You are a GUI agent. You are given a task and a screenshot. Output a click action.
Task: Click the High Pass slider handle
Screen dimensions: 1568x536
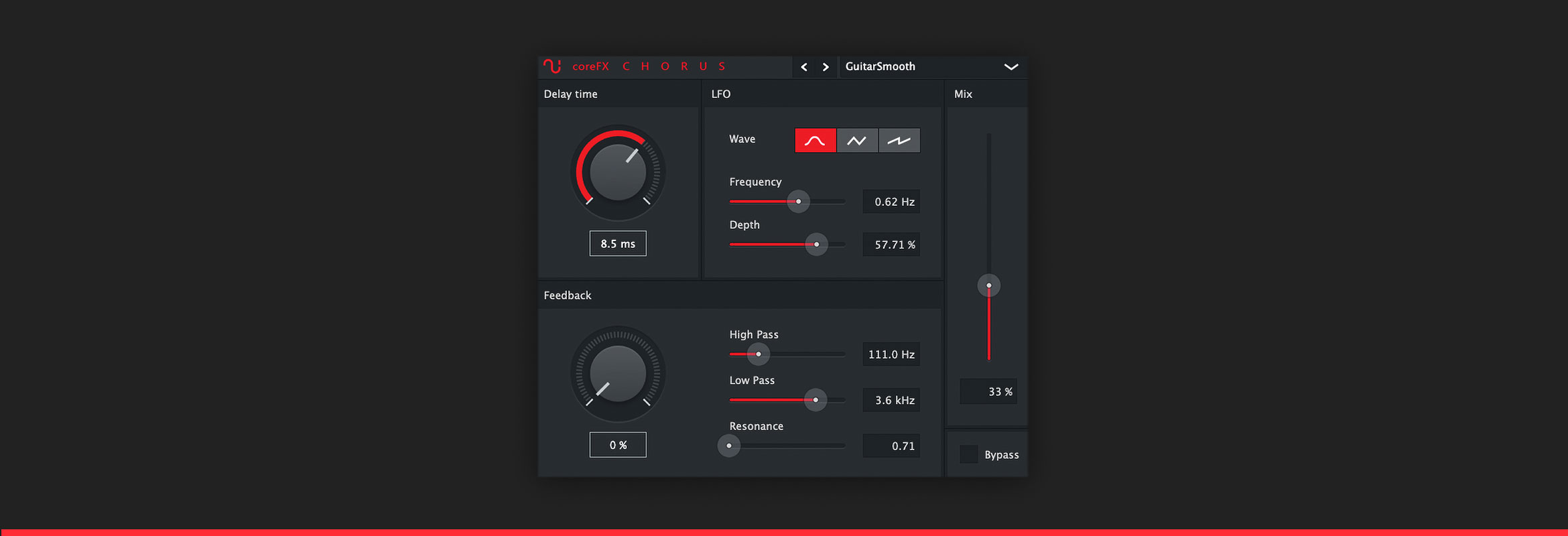[759, 354]
